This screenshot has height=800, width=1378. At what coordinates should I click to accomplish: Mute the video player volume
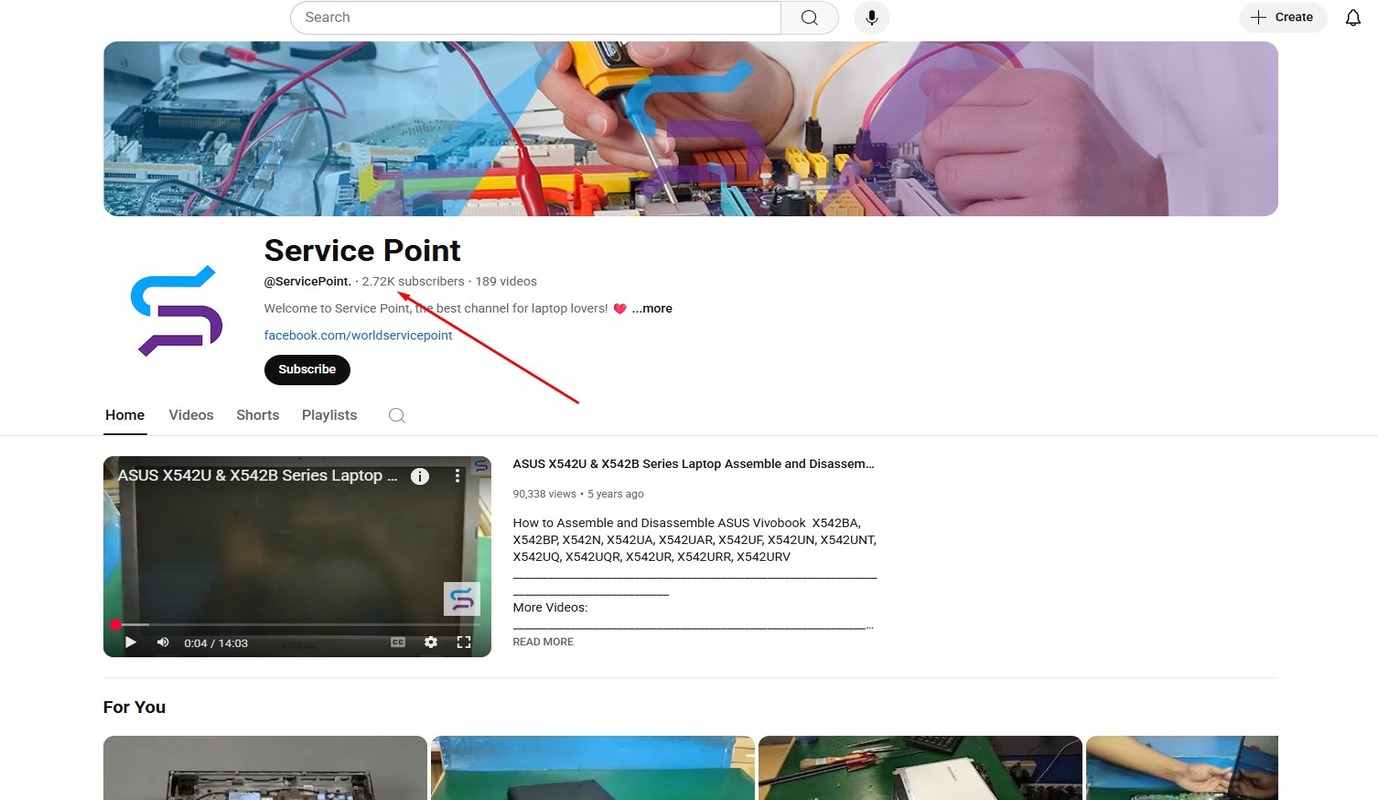pyautogui.click(x=163, y=642)
